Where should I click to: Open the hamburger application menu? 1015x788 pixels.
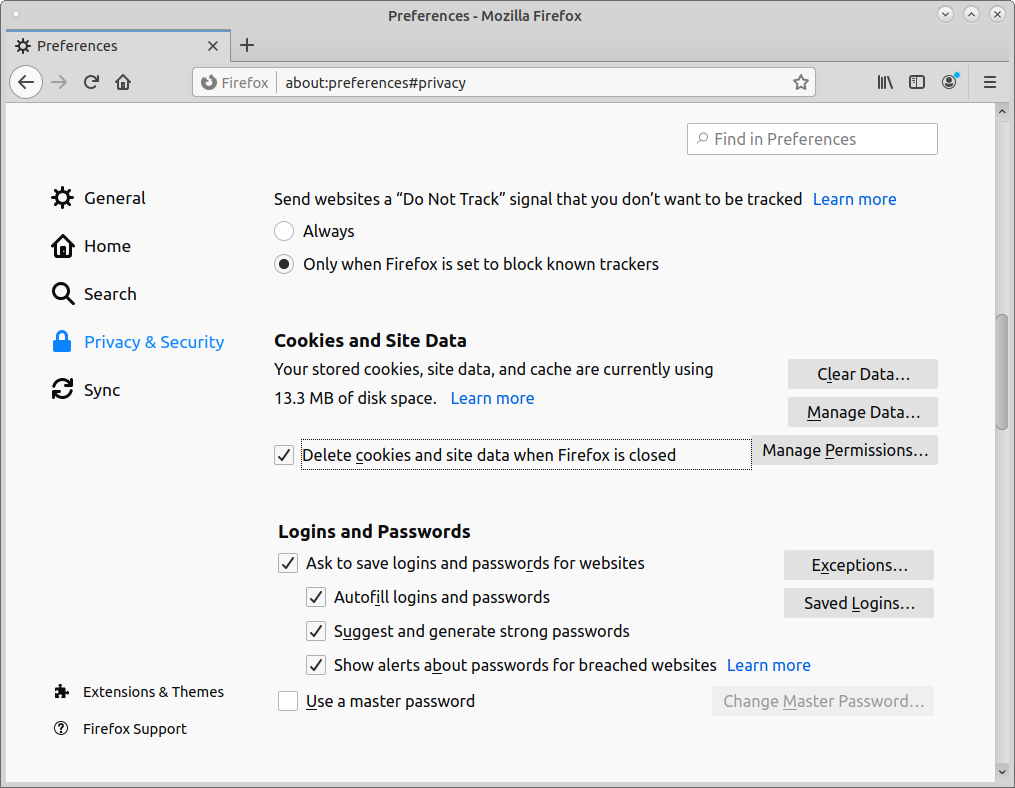click(x=990, y=82)
